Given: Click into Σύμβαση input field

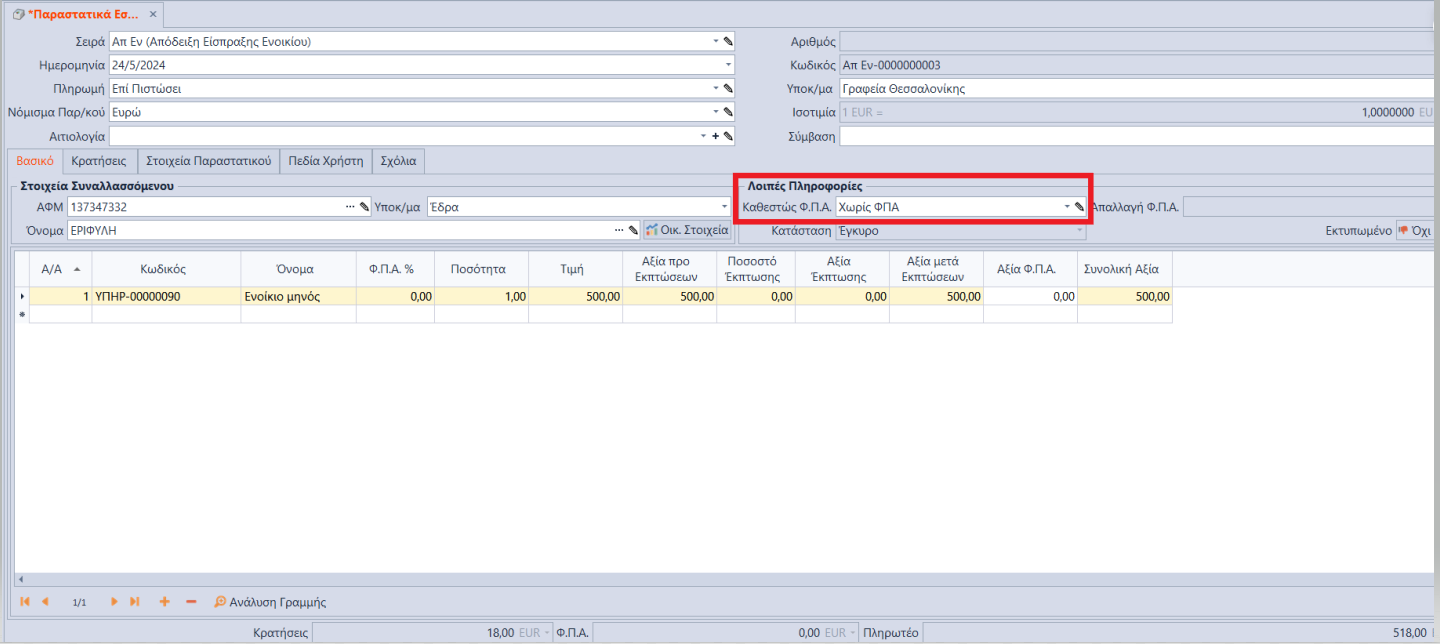Looking at the screenshot, I should click(1130, 136).
